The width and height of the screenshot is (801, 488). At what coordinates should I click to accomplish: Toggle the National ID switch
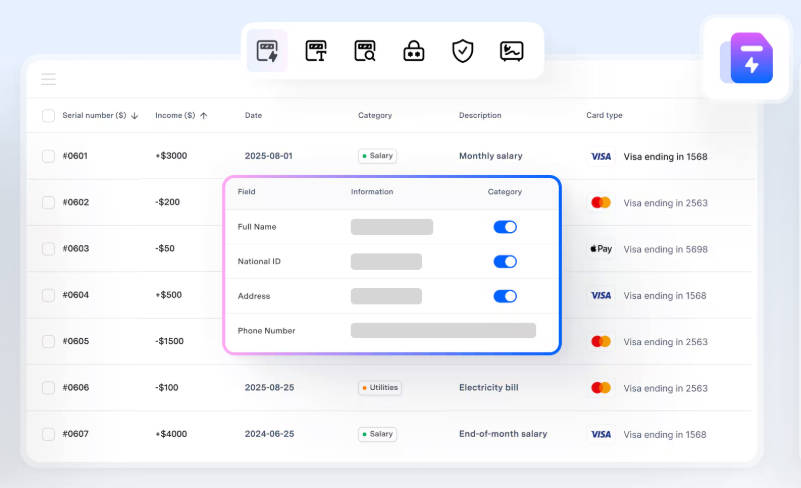point(505,262)
